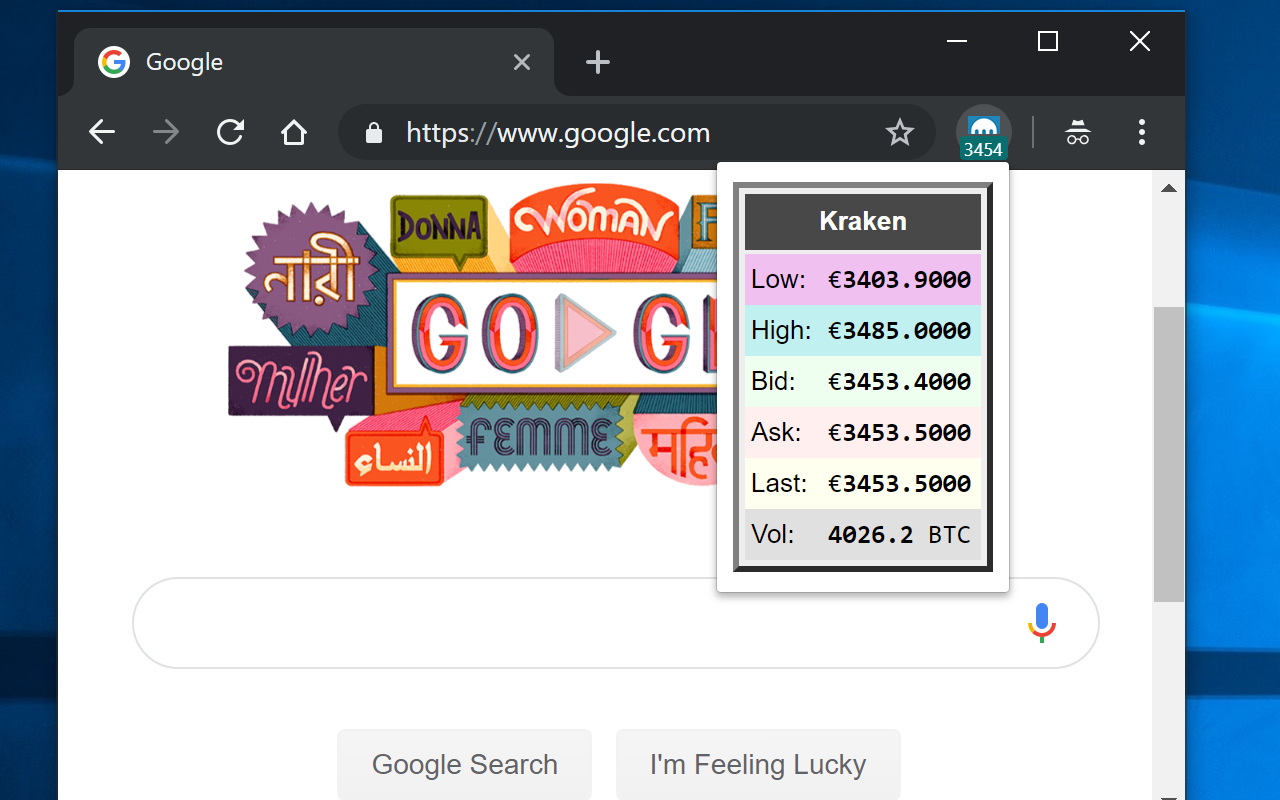
Task: Reload the page with the refresh icon
Action: 230,132
